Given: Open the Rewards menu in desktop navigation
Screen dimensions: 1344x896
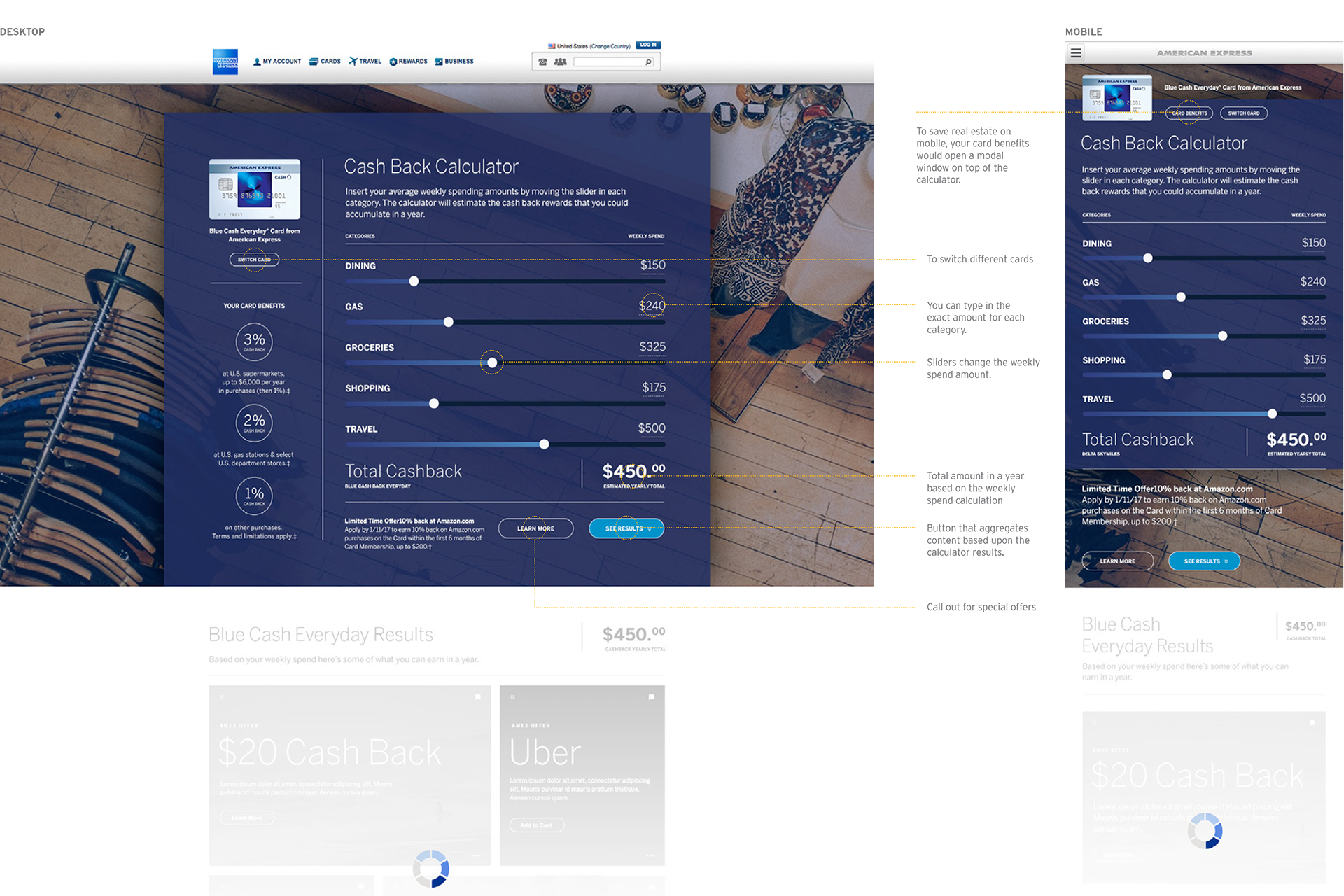Looking at the screenshot, I should coord(408,62).
